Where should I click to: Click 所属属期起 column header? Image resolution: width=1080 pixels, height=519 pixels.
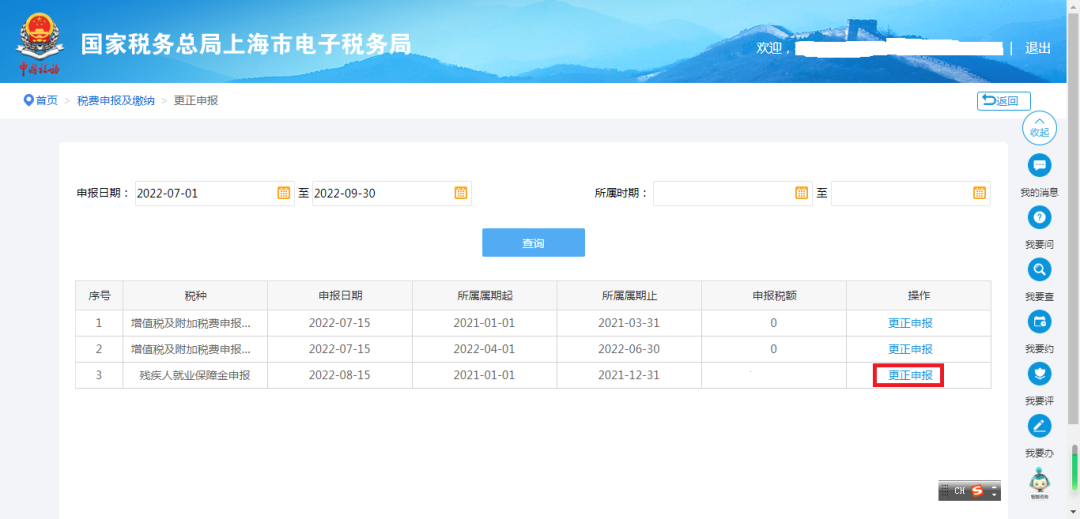(485, 295)
